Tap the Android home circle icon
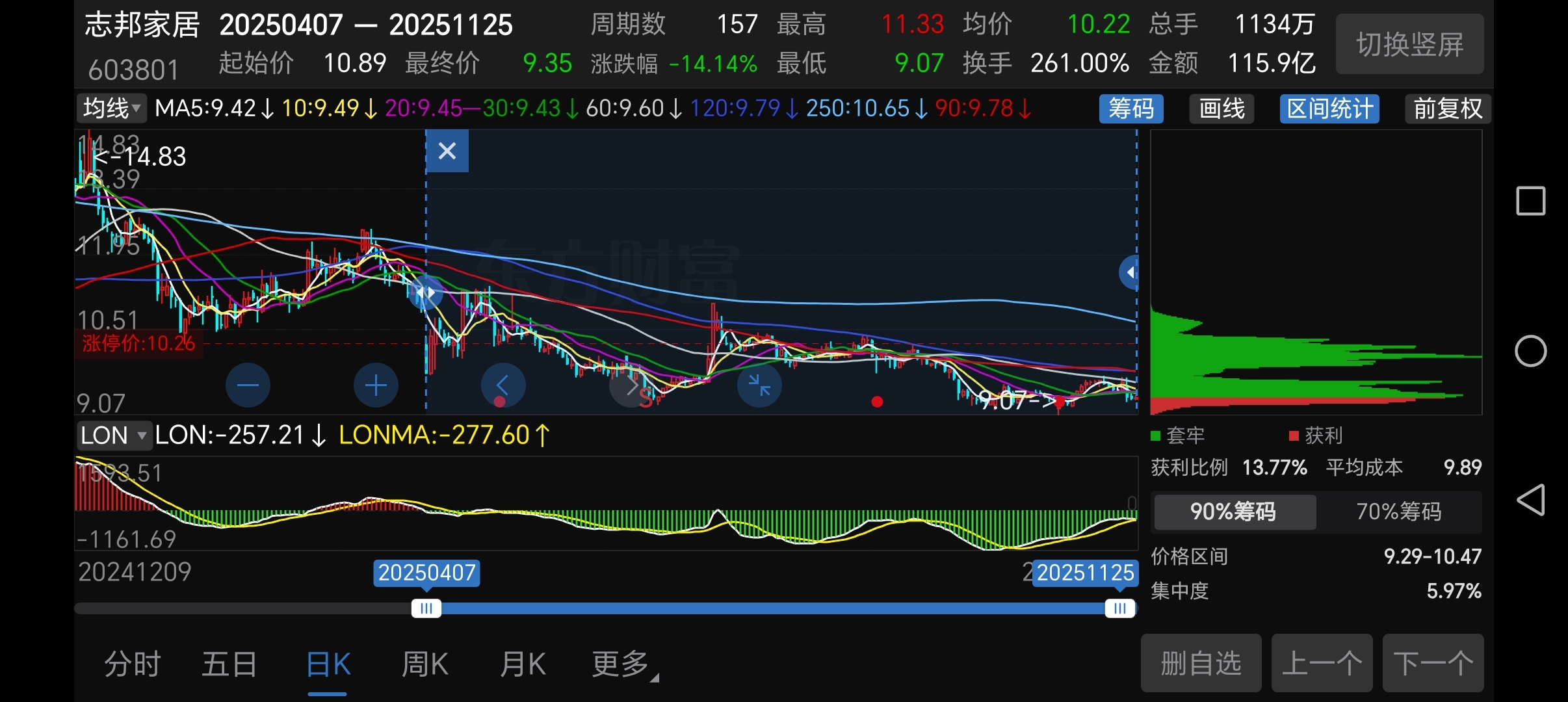1568x702 pixels. [x=1530, y=352]
